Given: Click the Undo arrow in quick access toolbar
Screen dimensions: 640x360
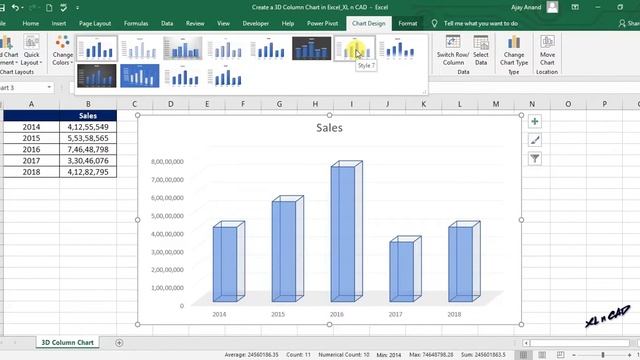Looking at the screenshot, I should (x=15, y=7).
